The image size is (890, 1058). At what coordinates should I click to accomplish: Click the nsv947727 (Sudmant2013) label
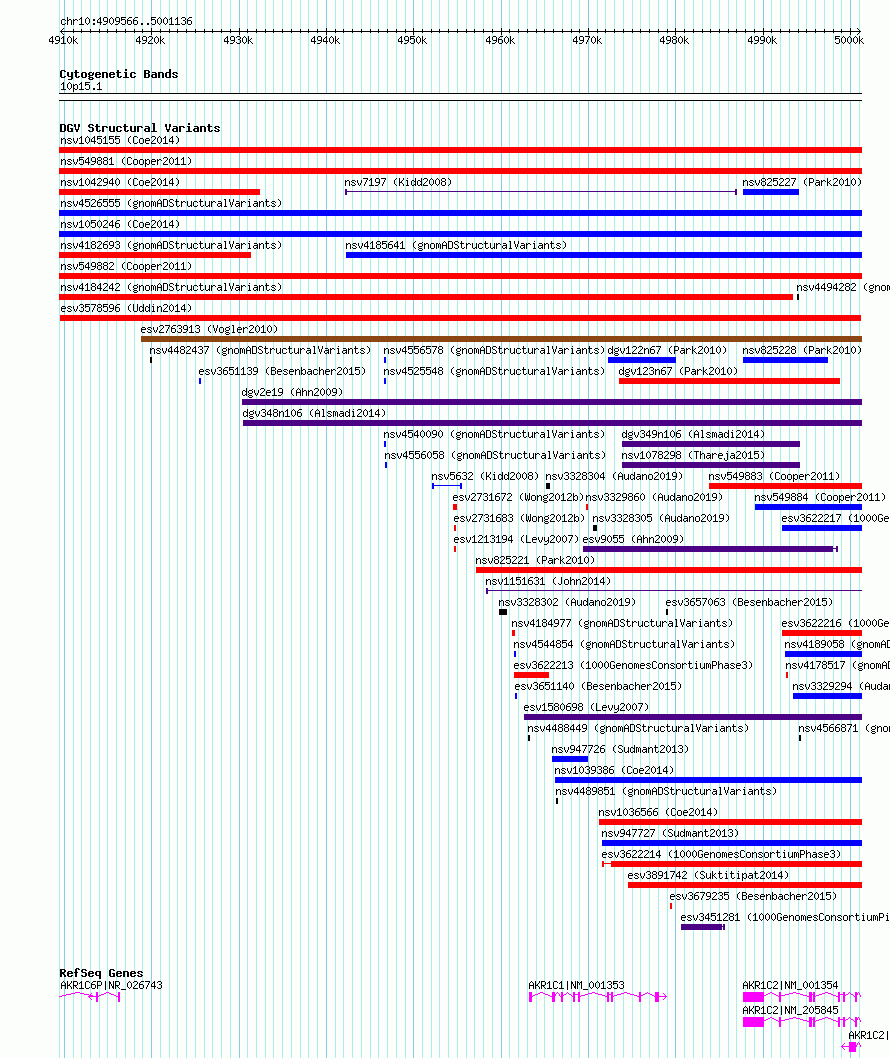tap(670, 833)
